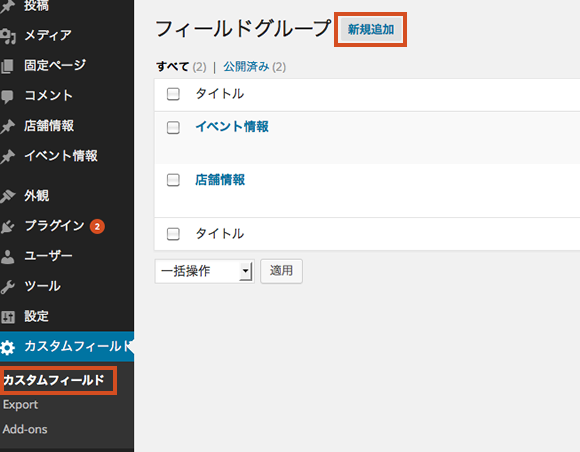Toggle select-all checkbox in table header
This screenshot has height=452, width=580.
(x=173, y=94)
